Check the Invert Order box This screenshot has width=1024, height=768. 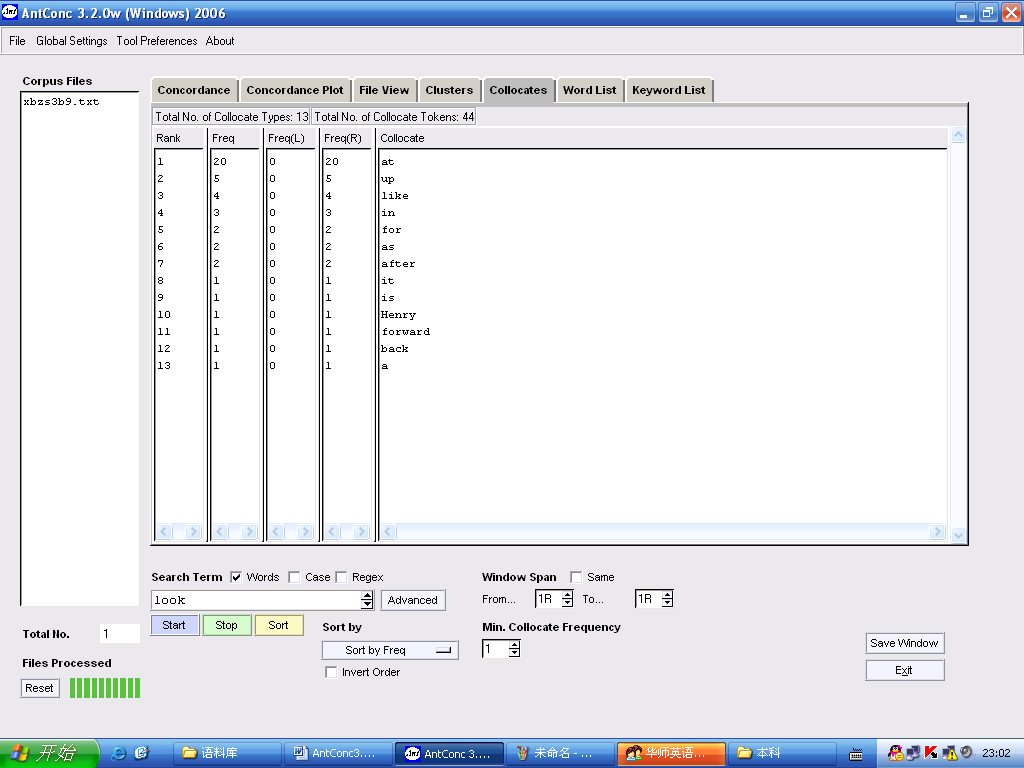[331, 672]
